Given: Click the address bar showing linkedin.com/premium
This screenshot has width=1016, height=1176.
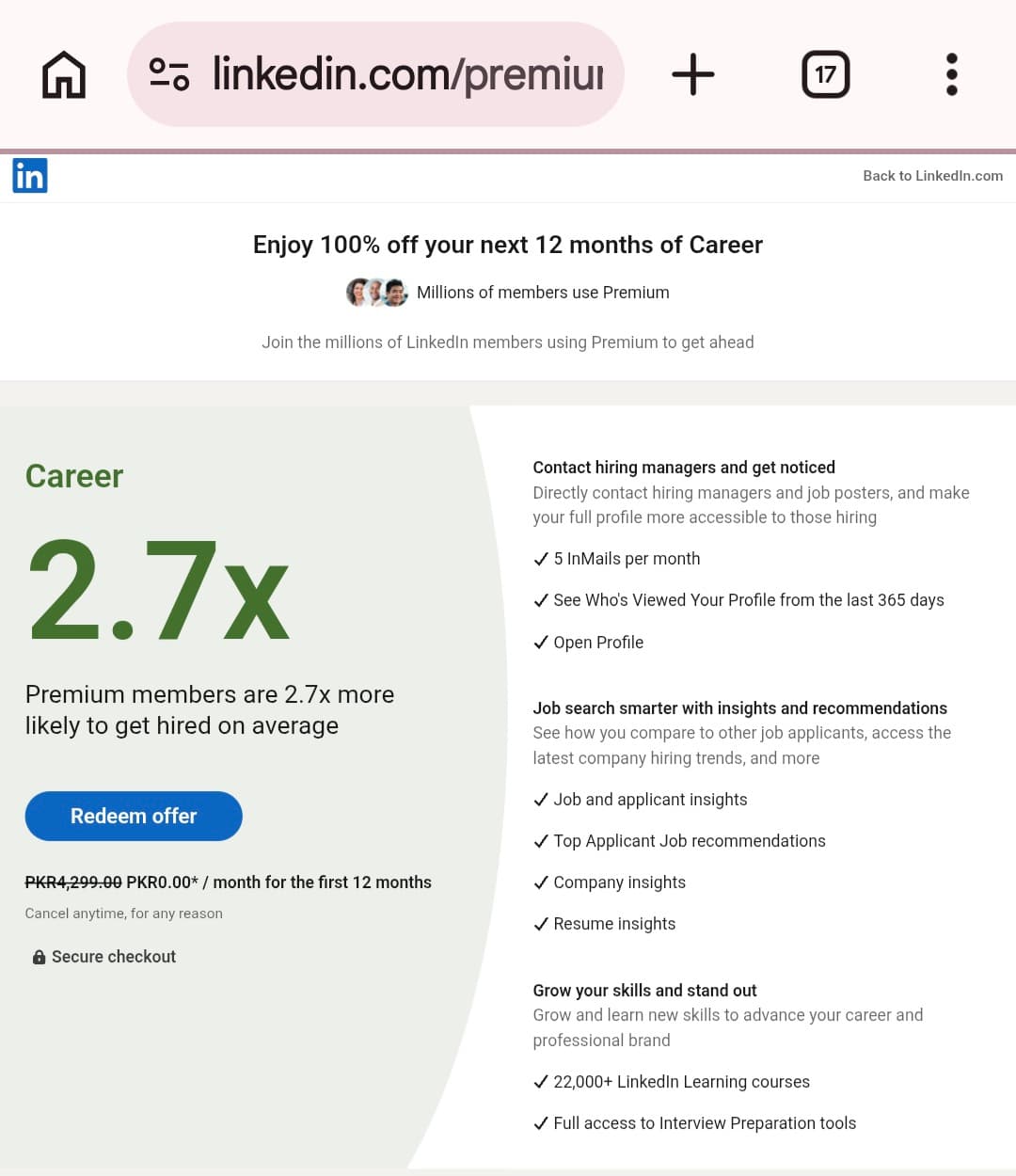Looking at the screenshot, I should click(x=376, y=73).
